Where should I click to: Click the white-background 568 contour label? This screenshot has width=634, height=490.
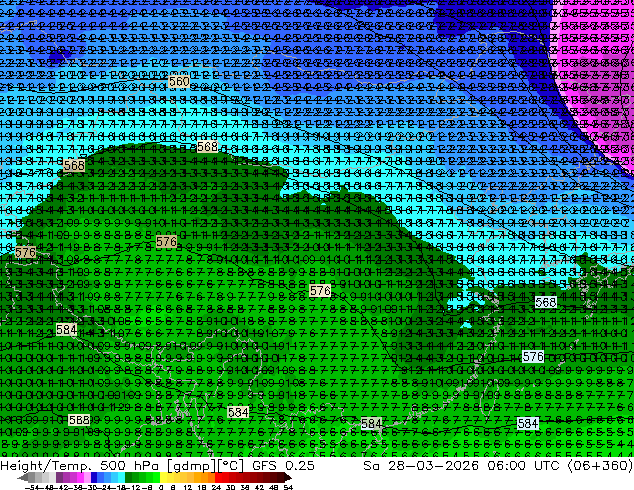coord(545,302)
